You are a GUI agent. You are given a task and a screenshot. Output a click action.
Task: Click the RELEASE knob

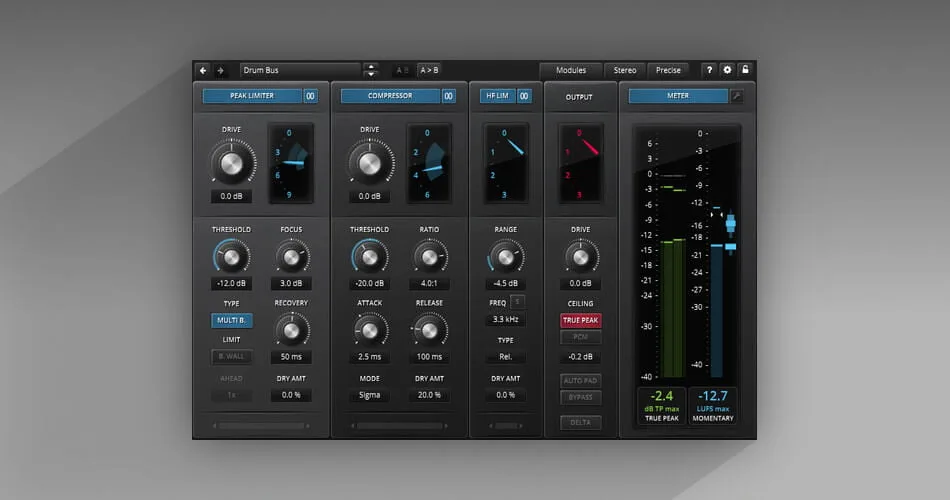point(430,331)
